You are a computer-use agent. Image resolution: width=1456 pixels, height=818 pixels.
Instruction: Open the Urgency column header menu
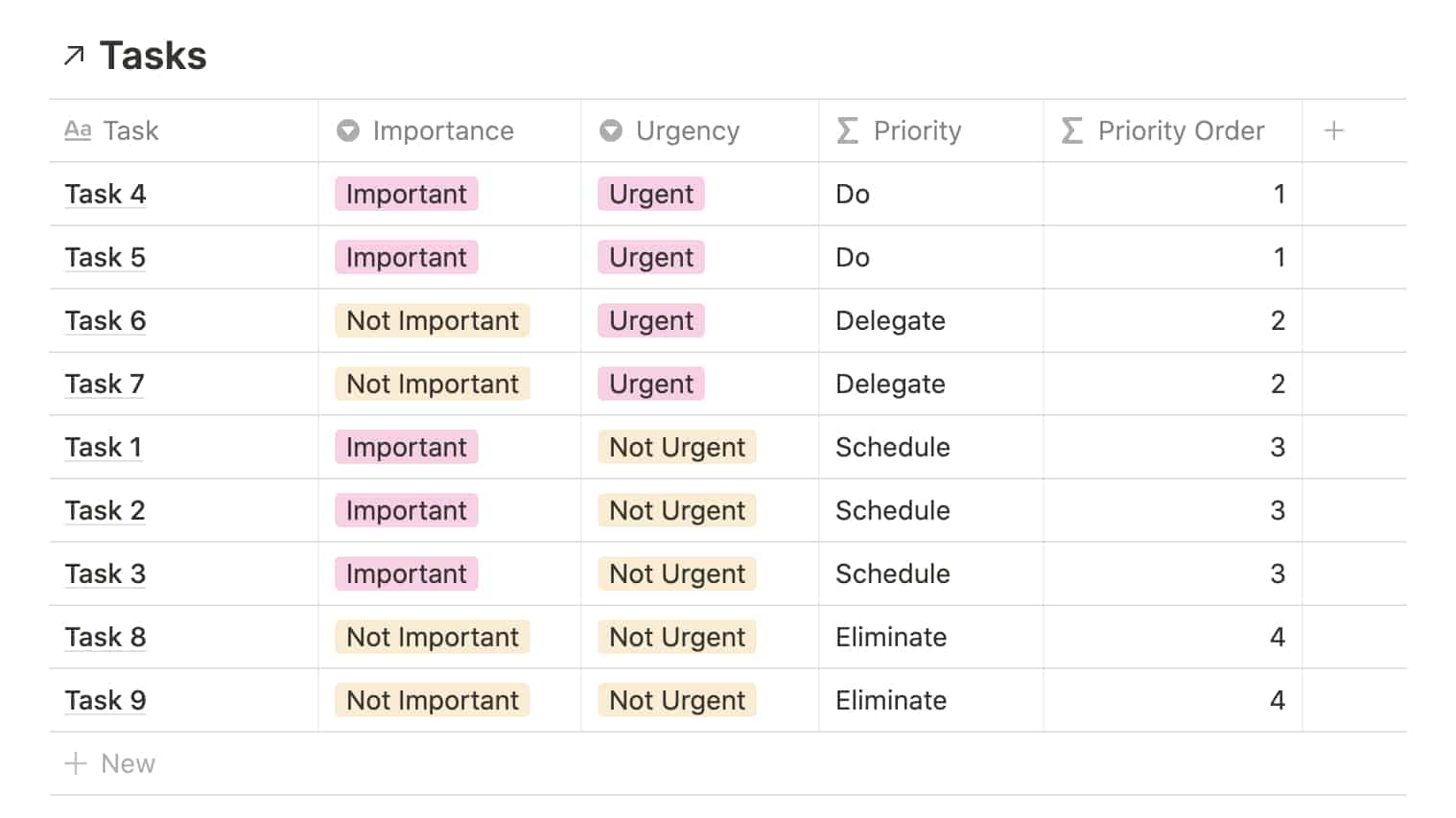pos(688,130)
